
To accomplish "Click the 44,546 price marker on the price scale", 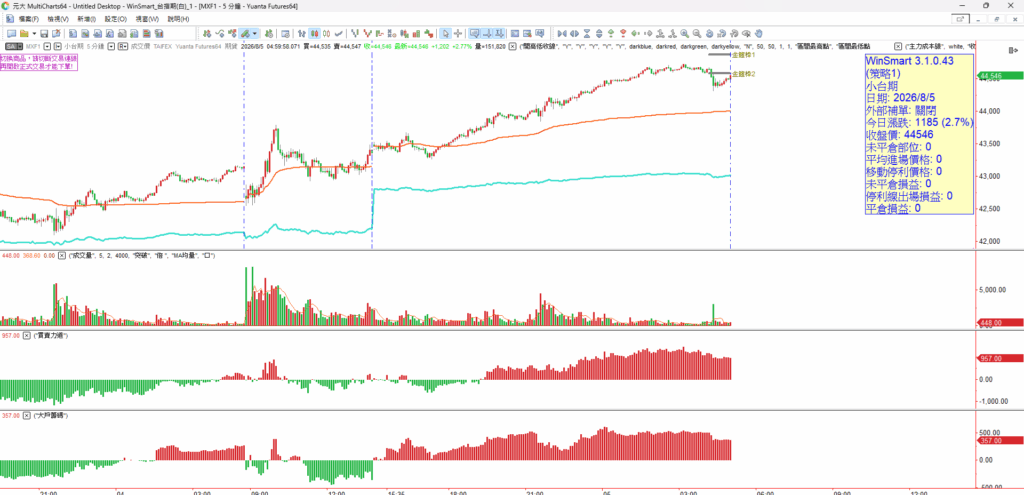I will point(999,77).
